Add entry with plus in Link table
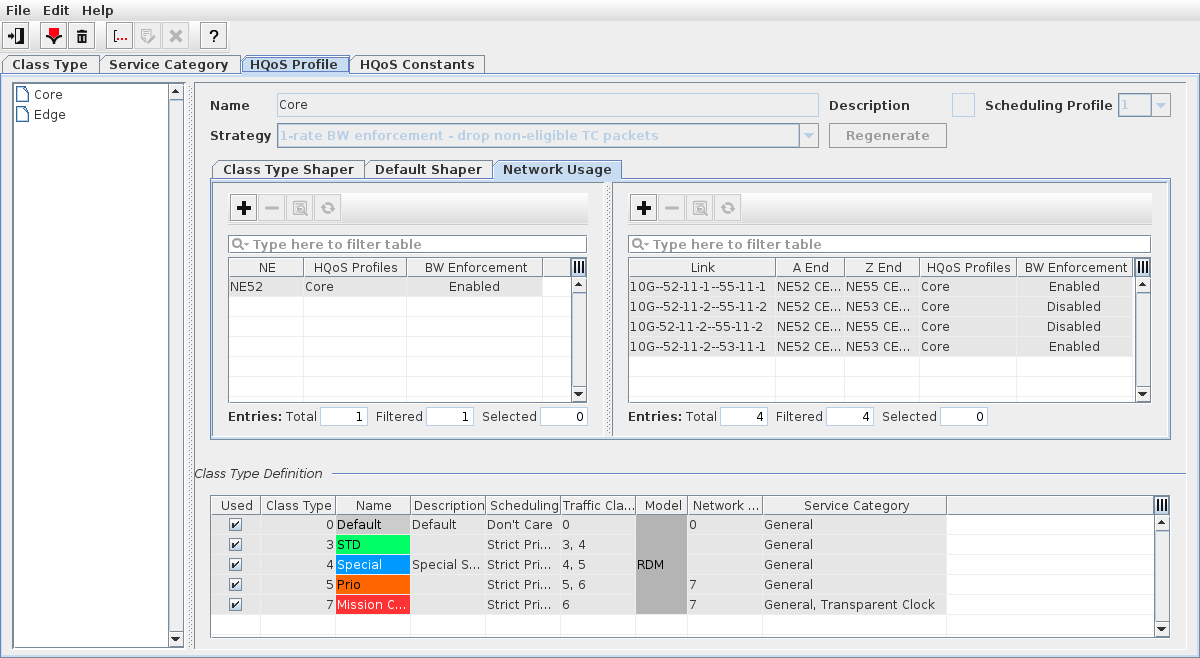This screenshot has height=658, width=1200. point(644,208)
